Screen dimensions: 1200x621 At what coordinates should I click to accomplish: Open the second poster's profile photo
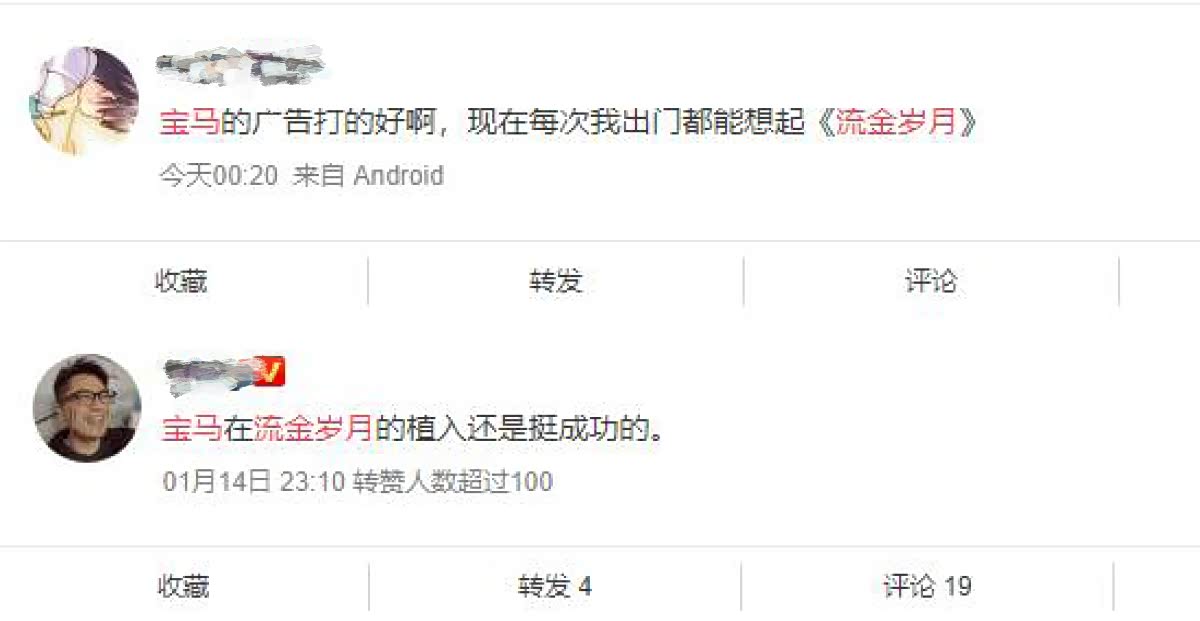pyautogui.click(x=87, y=408)
